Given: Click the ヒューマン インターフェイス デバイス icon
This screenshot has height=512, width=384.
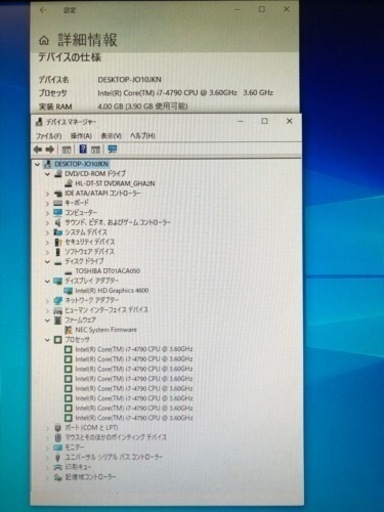Looking at the screenshot, I should pyautogui.click(x=58, y=311).
